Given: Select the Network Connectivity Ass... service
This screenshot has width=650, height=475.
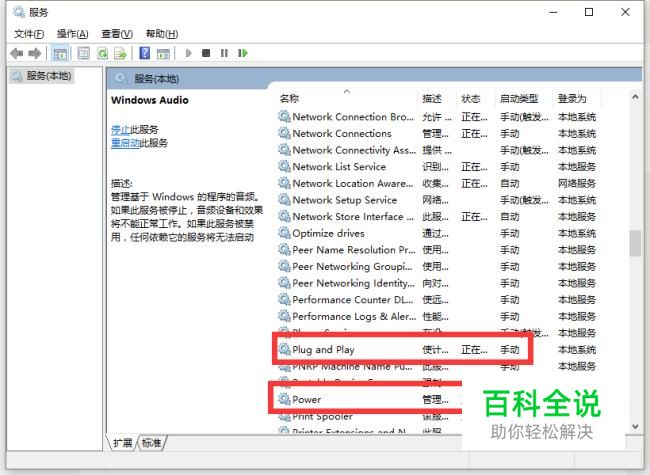Looking at the screenshot, I should (437, 150).
